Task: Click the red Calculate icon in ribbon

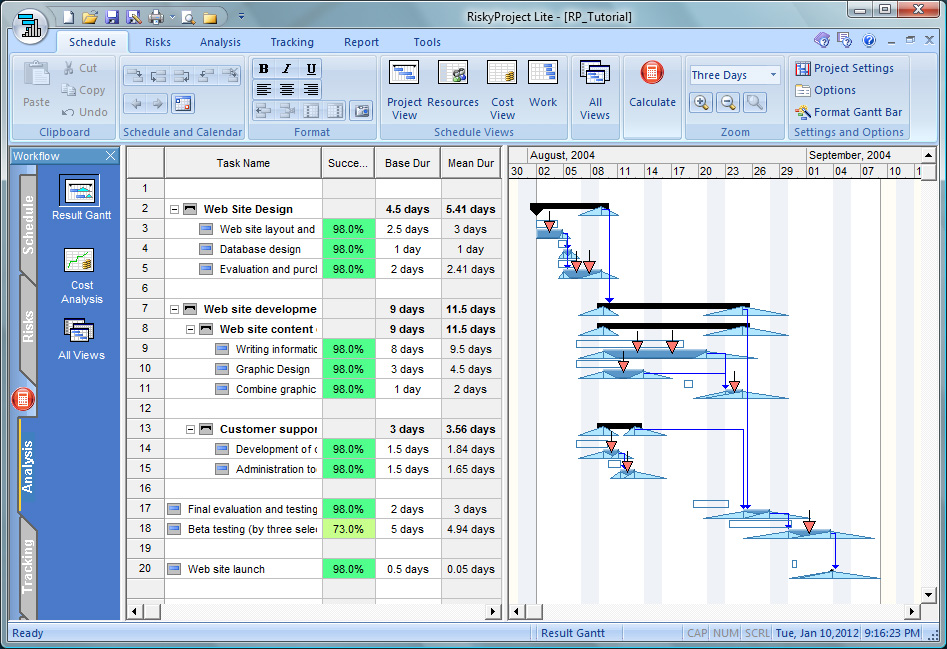Action: tap(652, 75)
